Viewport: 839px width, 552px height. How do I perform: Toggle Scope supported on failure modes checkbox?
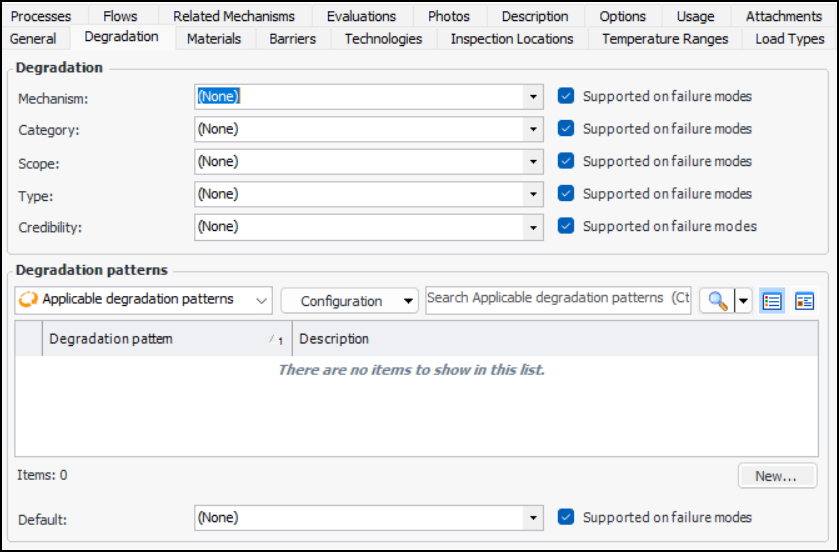pos(566,161)
